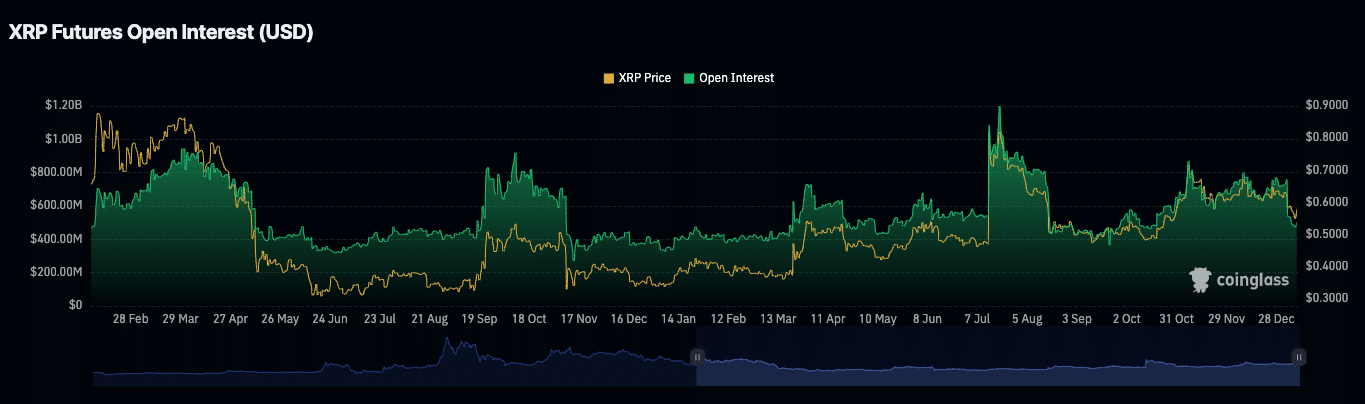Hide the Open Interest series via legend label

pyautogui.click(x=736, y=78)
